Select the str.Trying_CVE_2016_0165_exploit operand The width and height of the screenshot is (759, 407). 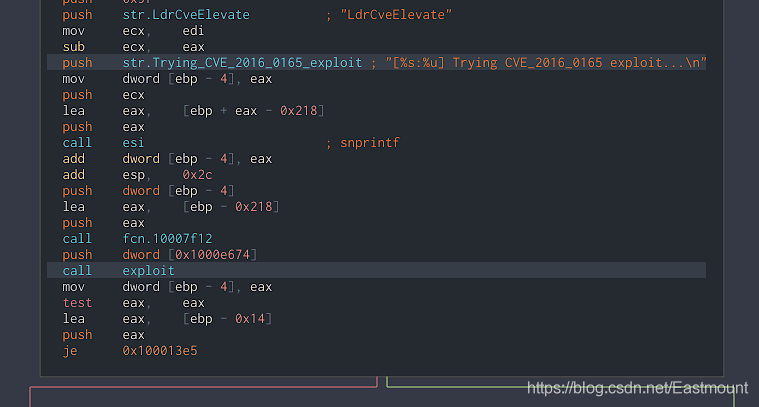click(242, 63)
